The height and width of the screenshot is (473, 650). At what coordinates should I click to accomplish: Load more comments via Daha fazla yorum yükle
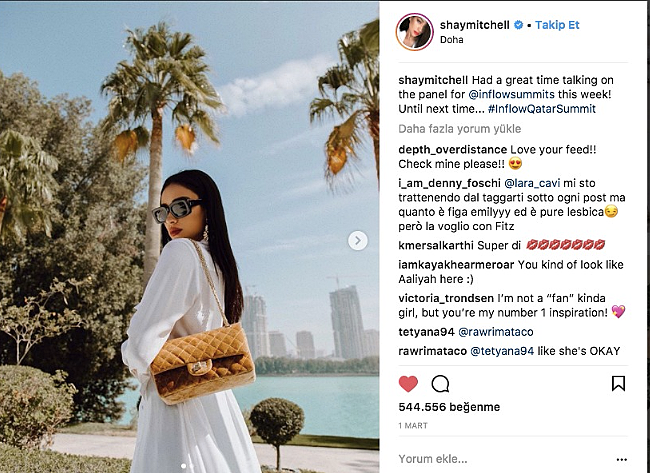[x=459, y=129]
